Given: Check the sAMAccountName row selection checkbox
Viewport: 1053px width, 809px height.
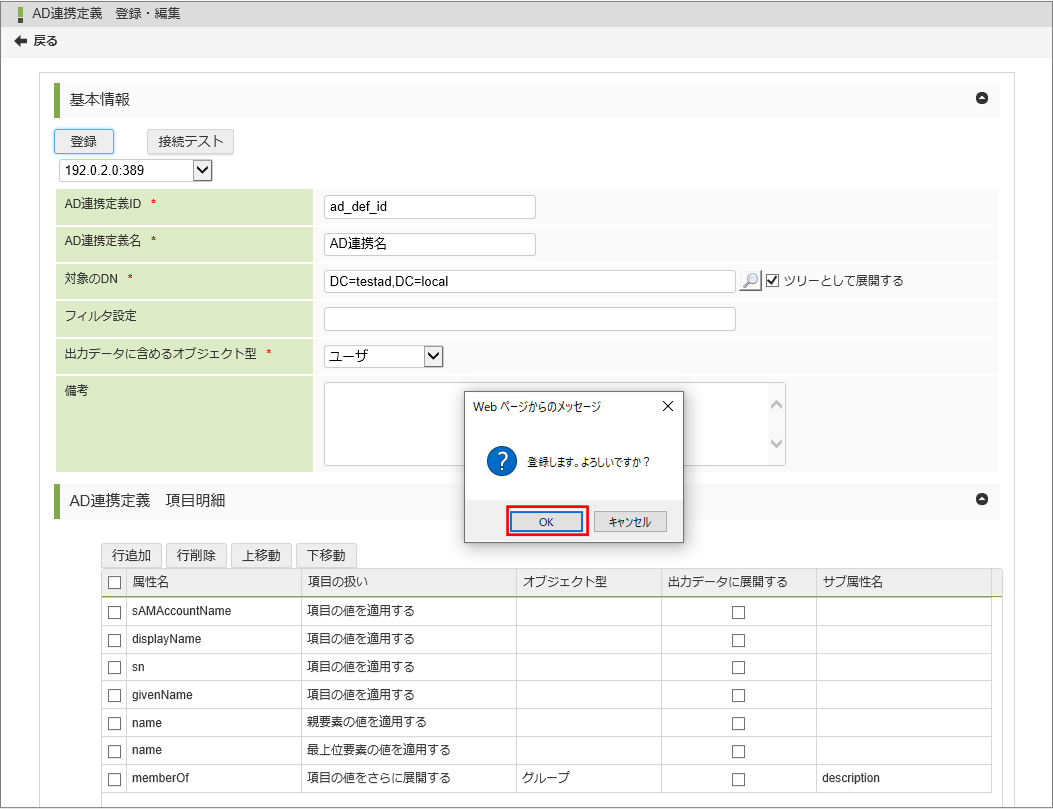Looking at the screenshot, I should tap(115, 612).
